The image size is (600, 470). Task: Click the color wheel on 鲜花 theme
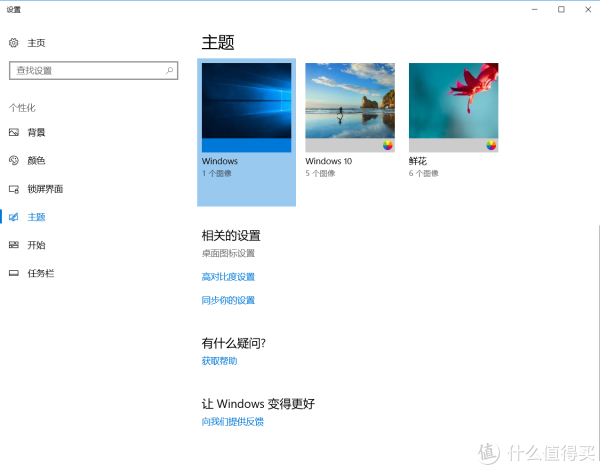coord(491,145)
